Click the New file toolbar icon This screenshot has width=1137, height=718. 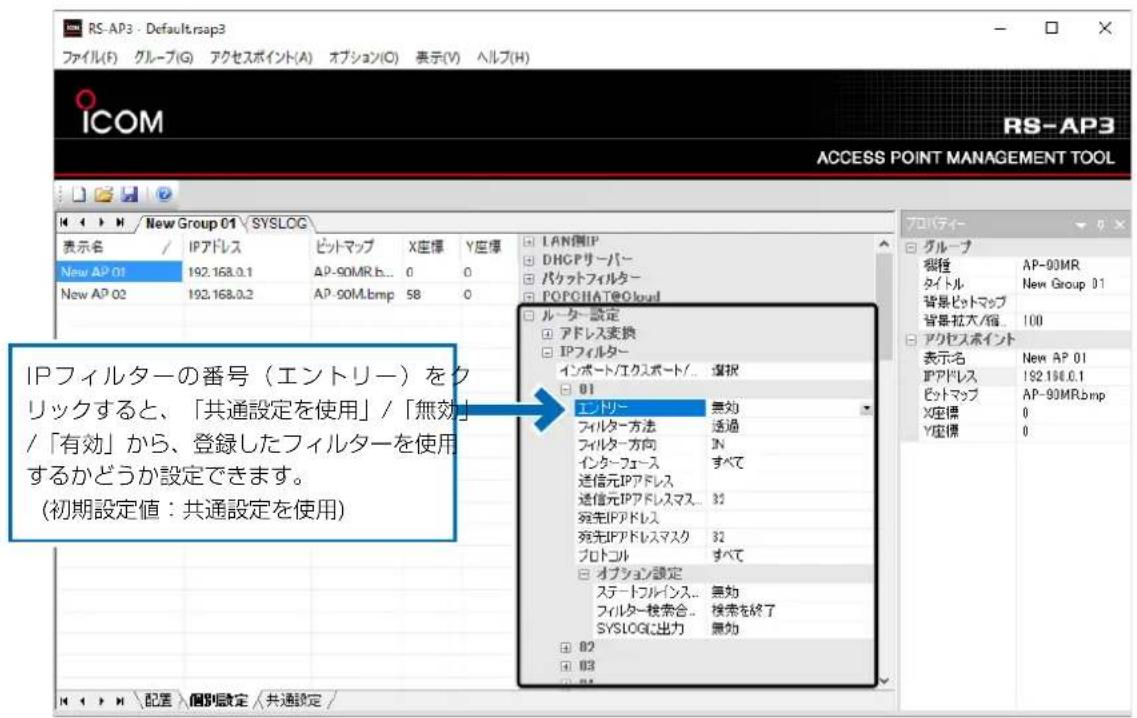79,194
